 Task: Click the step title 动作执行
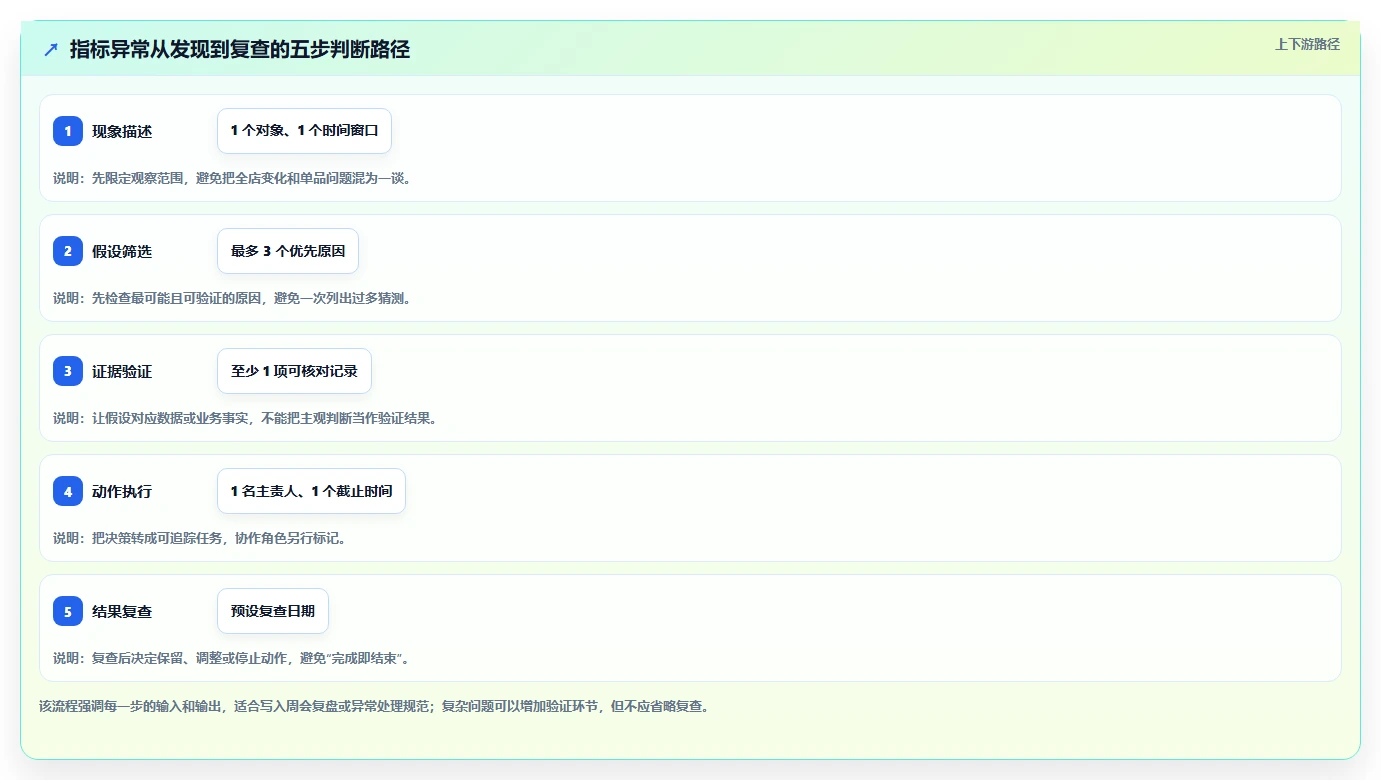click(x=122, y=491)
